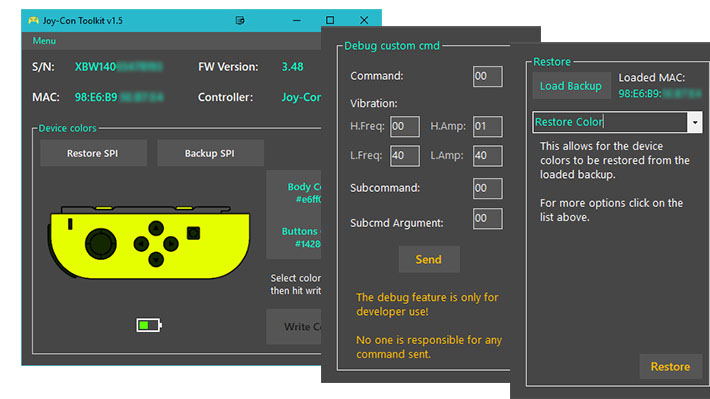Open the Menu item in the menu bar
Viewport: 710px width, 399px height.
coord(44,41)
